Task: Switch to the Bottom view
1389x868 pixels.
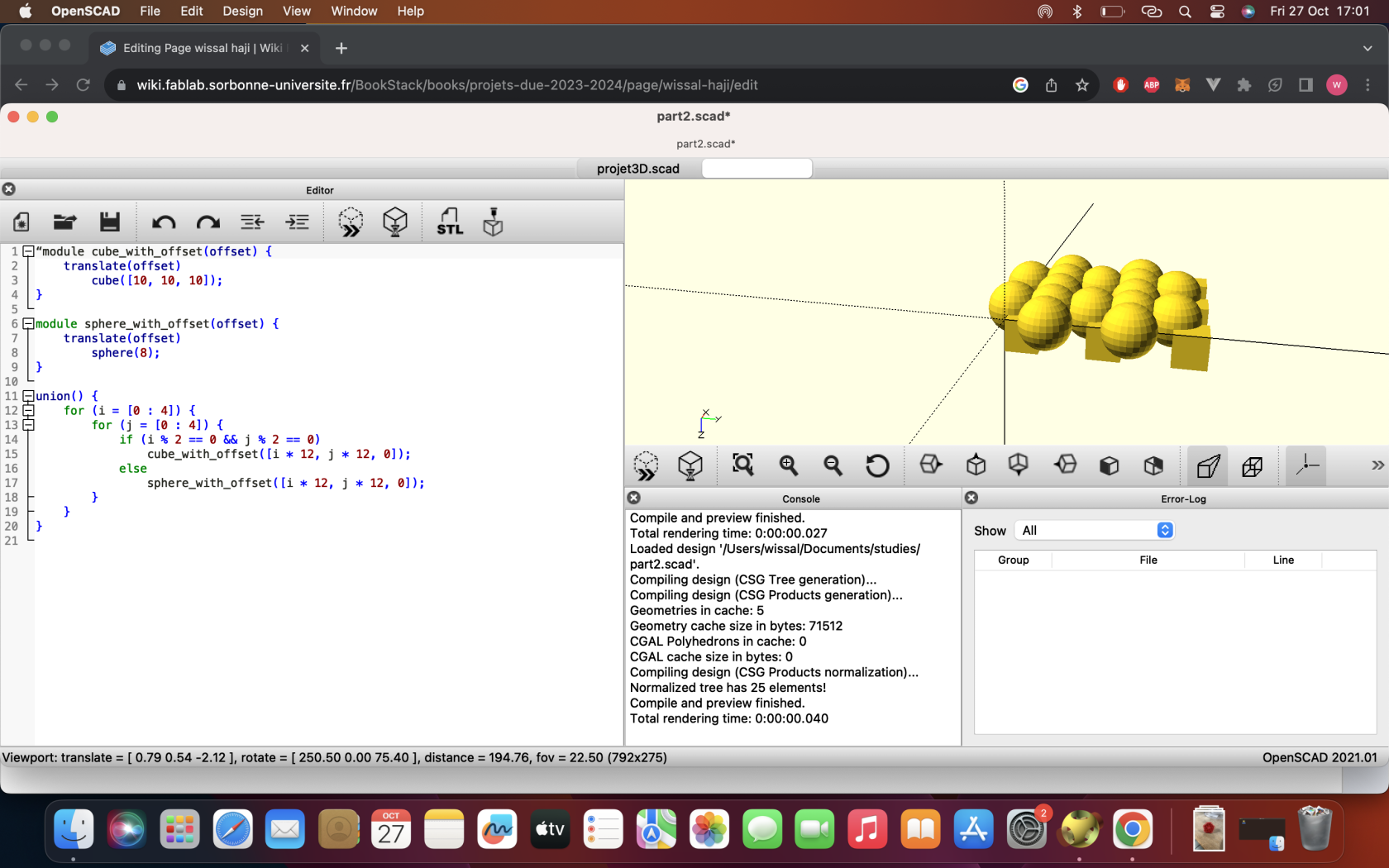Action: click(x=1019, y=465)
